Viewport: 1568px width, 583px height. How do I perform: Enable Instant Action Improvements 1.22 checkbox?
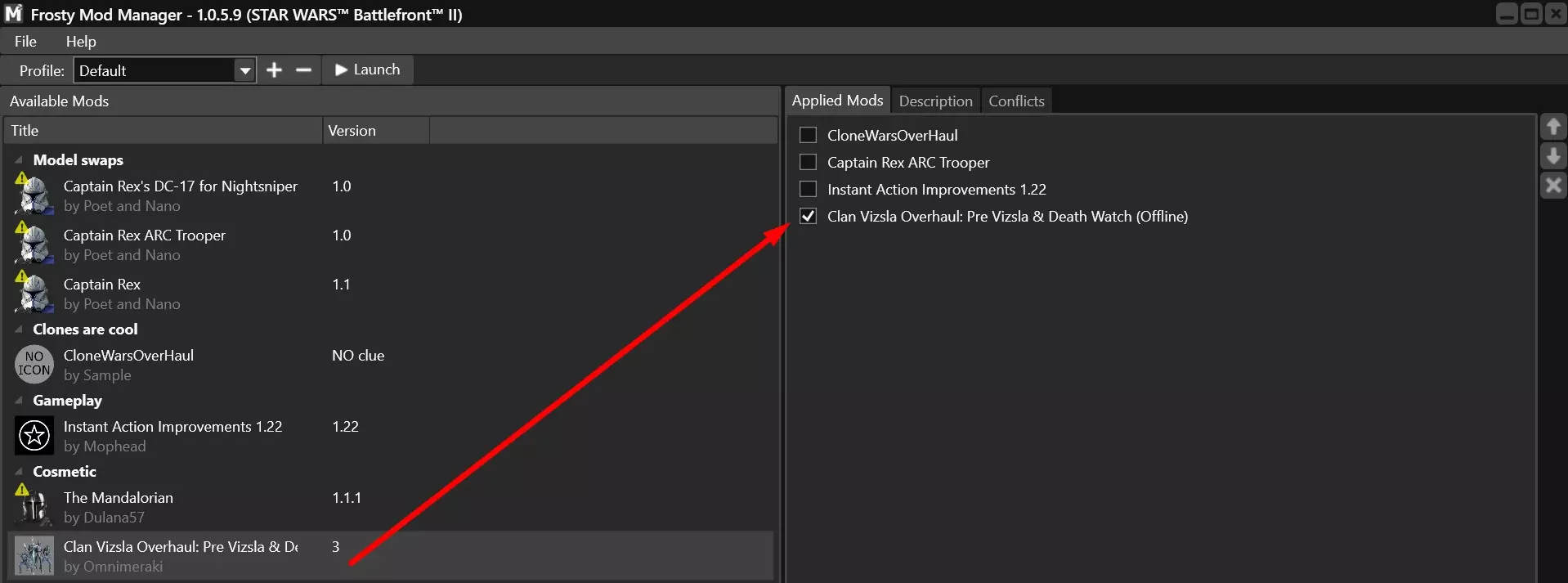tap(808, 189)
